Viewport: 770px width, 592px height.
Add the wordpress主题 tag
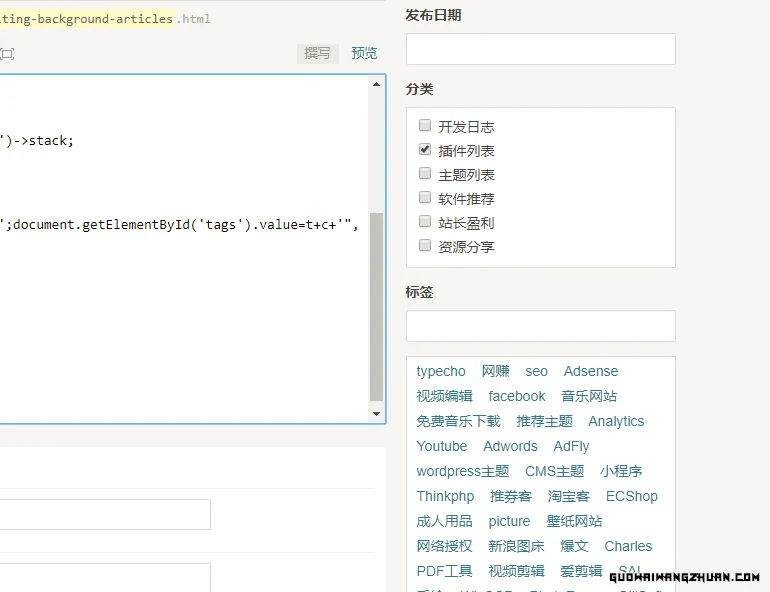tap(463, 471)
